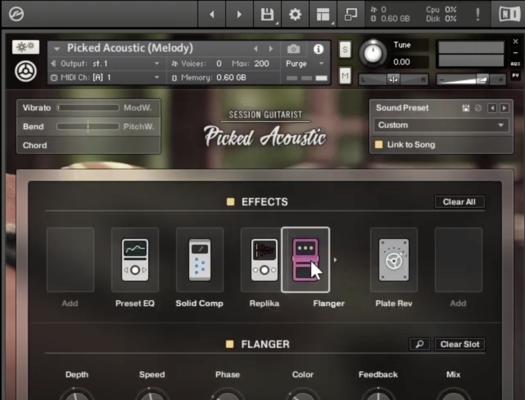Save sound preset icon
Viewport: 525px width, 400px height.
click(x=466, y=108)
